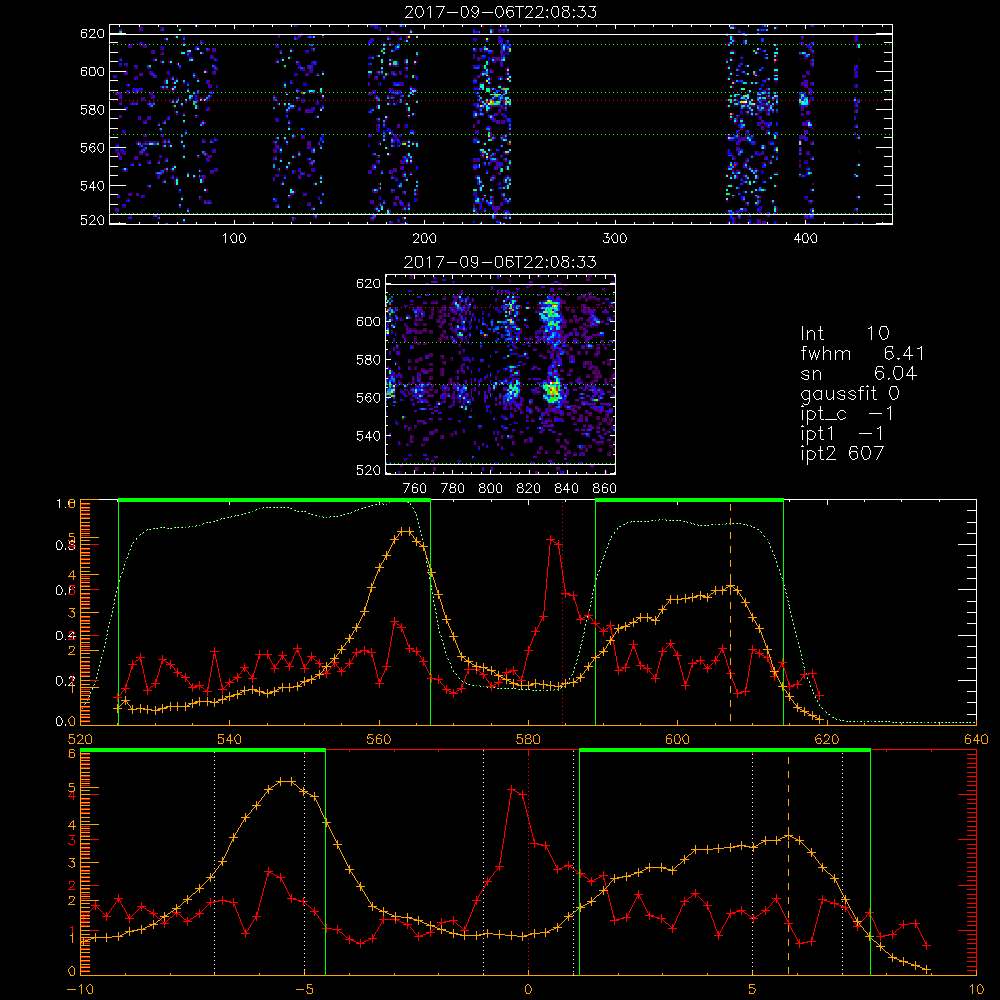Image resolution: width=1000 pixels, height=1000 pixels.
Task: Click the -10 x-axis label of lowest plot
Action: coord(80,990)
